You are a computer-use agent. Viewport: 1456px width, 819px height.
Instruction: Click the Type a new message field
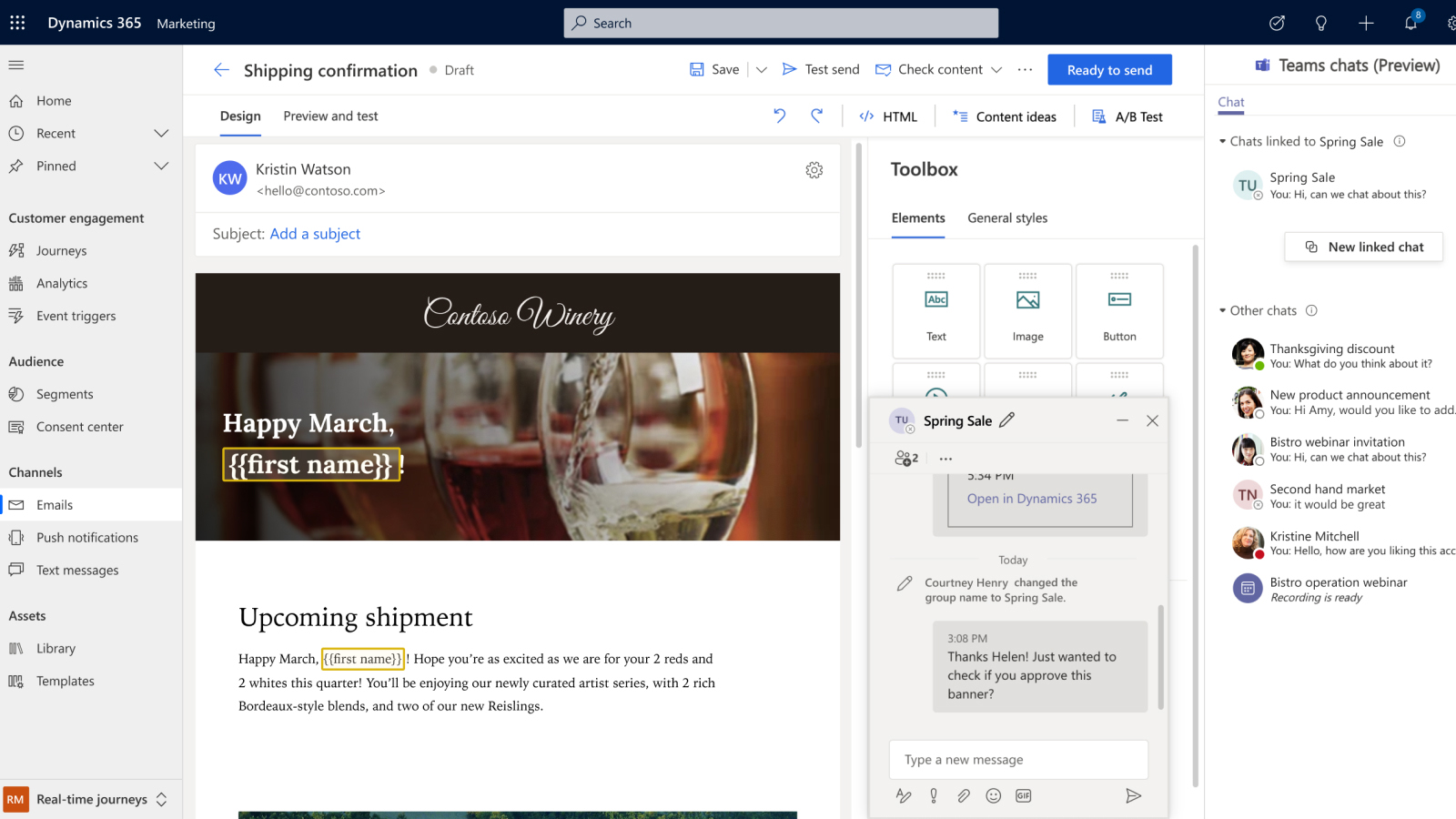pos(1017,760)
